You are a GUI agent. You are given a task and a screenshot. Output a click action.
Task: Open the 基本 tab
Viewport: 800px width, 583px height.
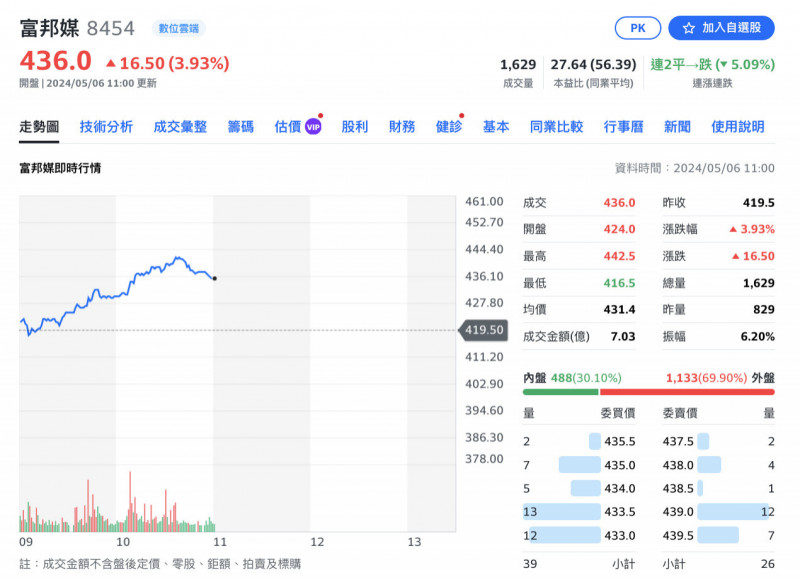pos(496,126)
